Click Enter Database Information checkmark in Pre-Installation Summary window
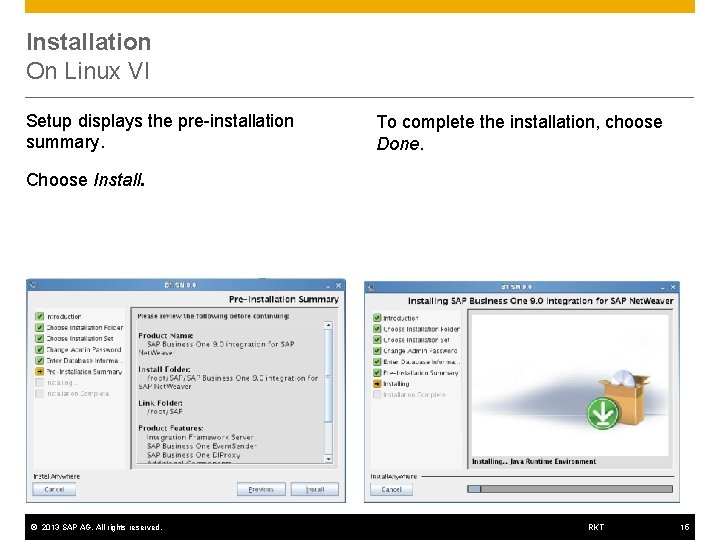720x540 pixels. point(39,360)
